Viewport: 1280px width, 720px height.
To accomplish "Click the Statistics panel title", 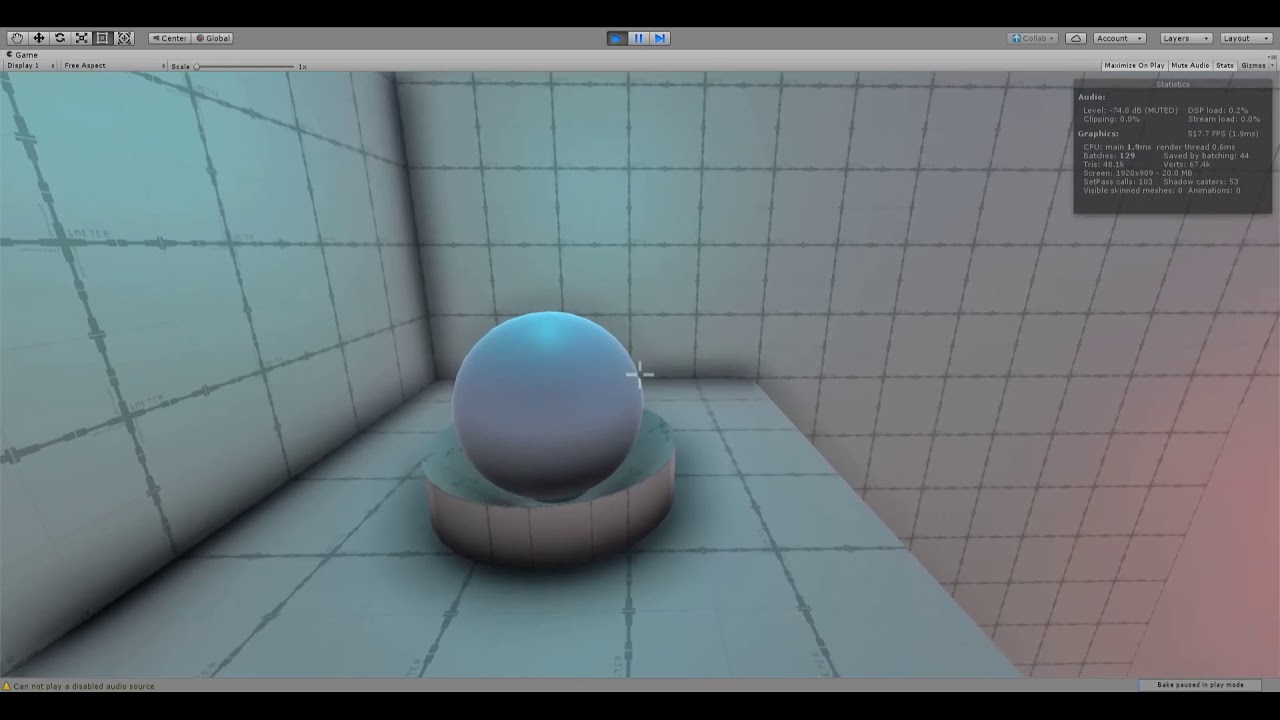I will tap(1173, 85).
